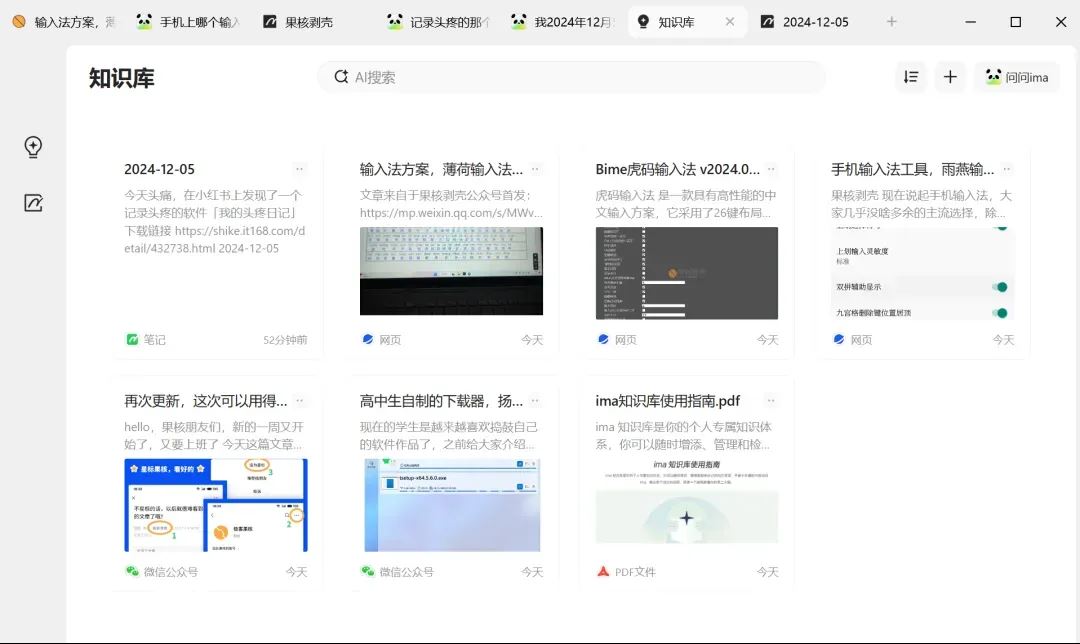
Task: Select the lightbulb sparkle icon in left sidebar
Action: coord(33,146)
